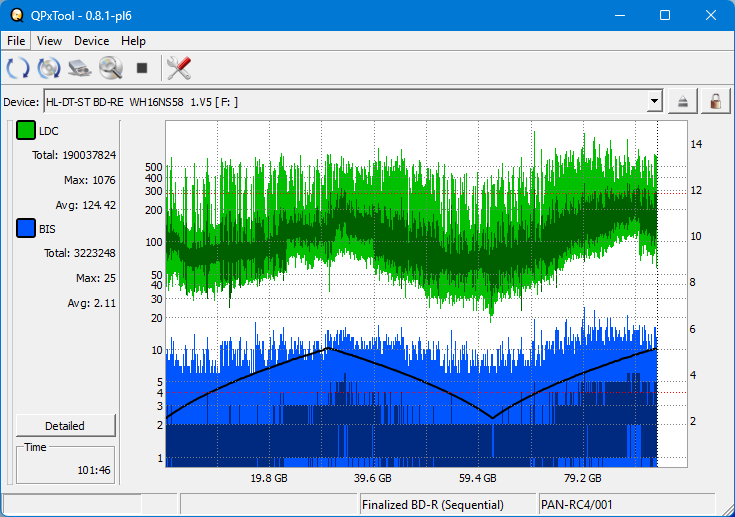Viewport: 735px width, 517px height.
Task: Minimize the QPxTool window
Action: (620, 15)
